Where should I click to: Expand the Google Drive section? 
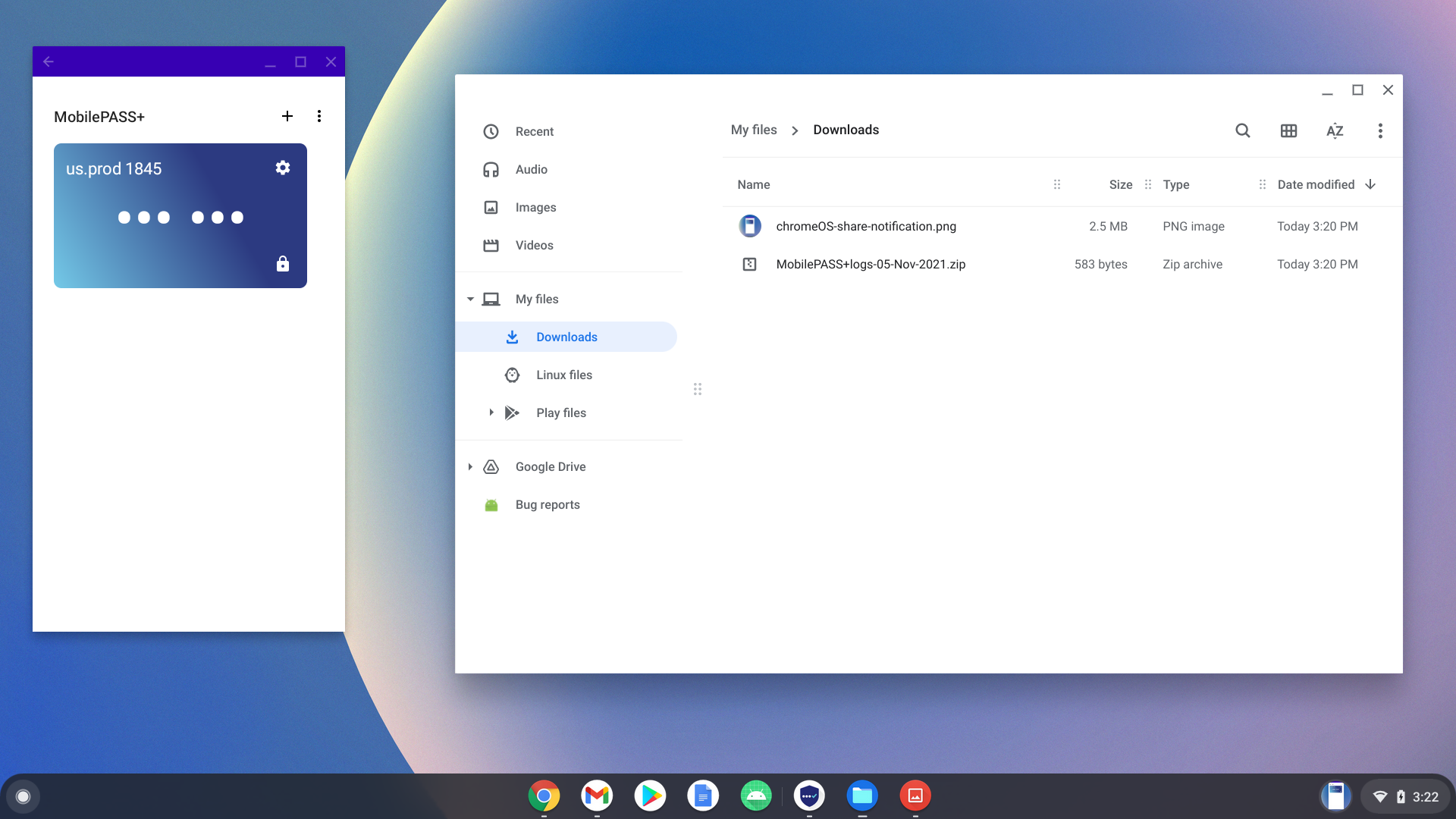(470, 466)
